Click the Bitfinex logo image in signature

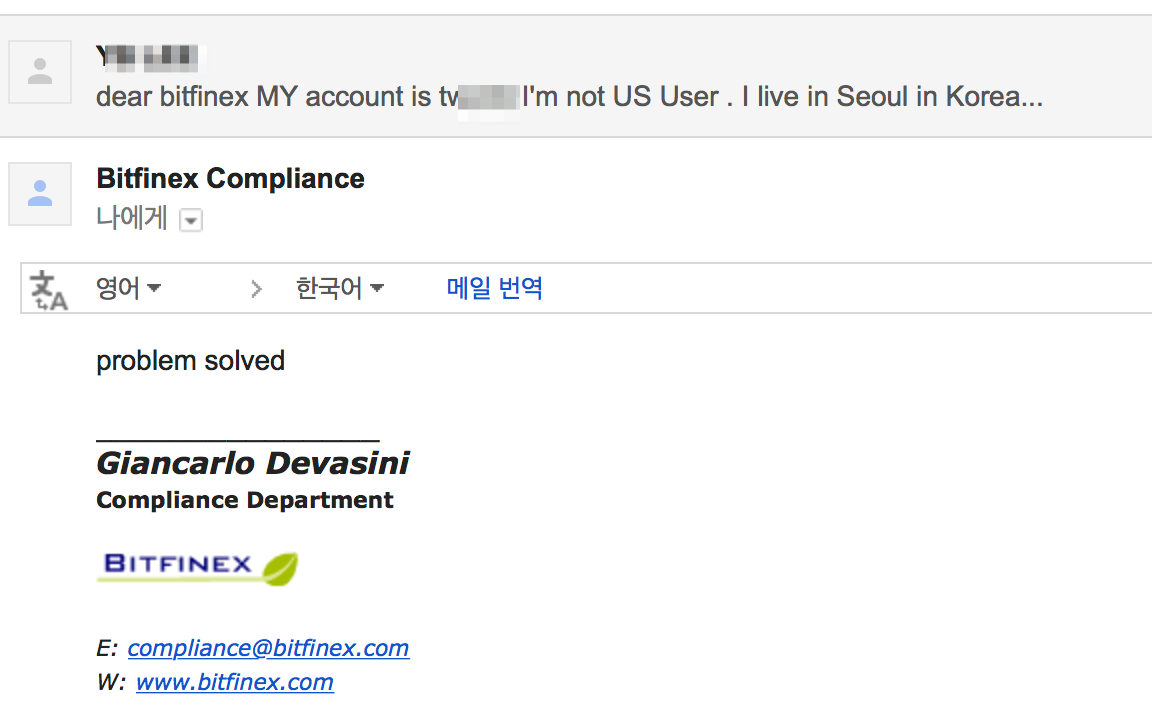(198, 568)
